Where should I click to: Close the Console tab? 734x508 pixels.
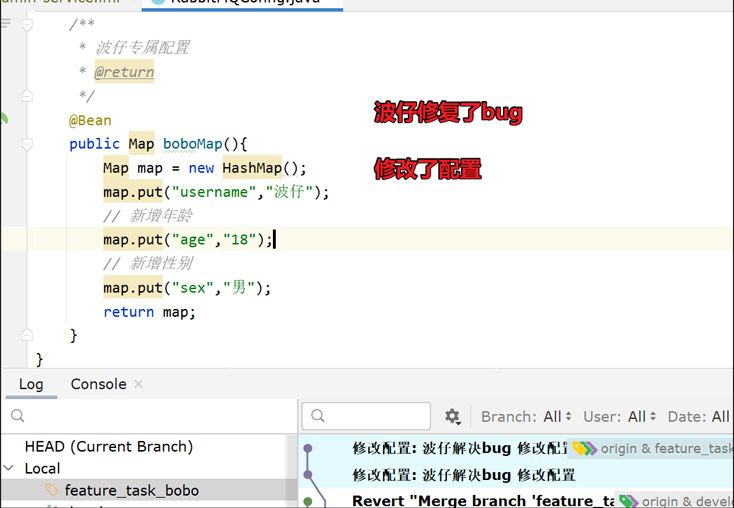point(138,384)
